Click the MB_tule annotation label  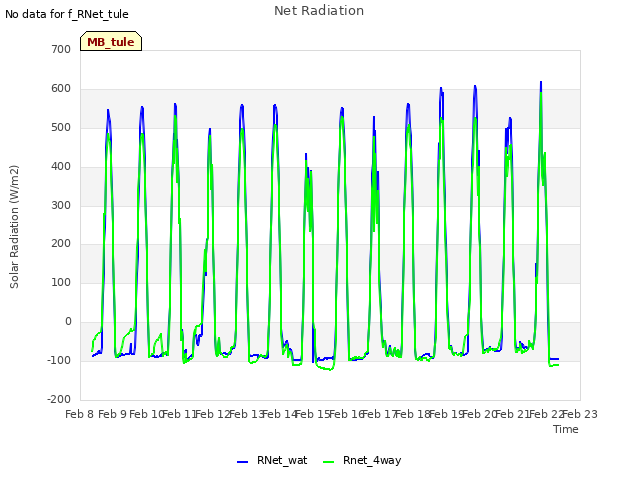(111, 42)
